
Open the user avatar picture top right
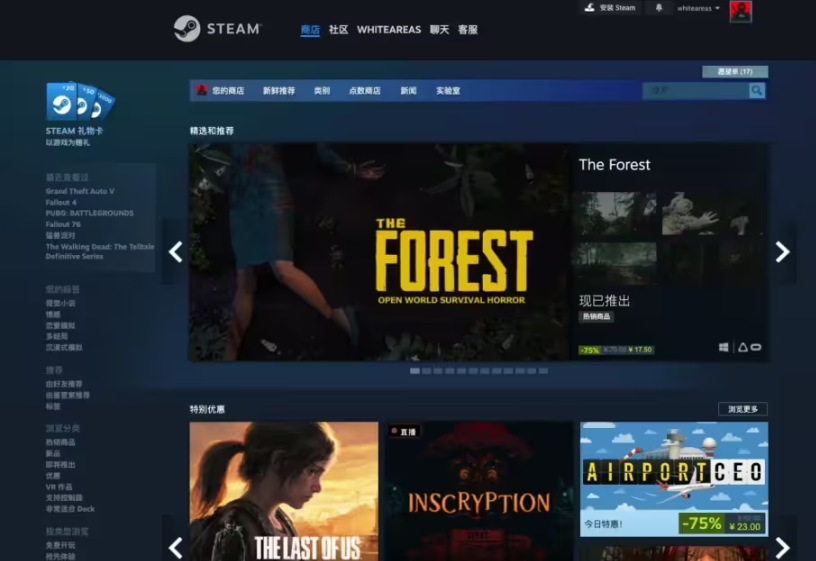click(x=741, y=11)
